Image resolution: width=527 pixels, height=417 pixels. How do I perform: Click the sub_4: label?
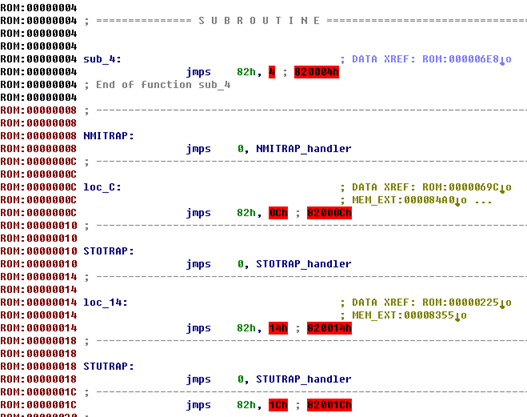click(102, 59)
